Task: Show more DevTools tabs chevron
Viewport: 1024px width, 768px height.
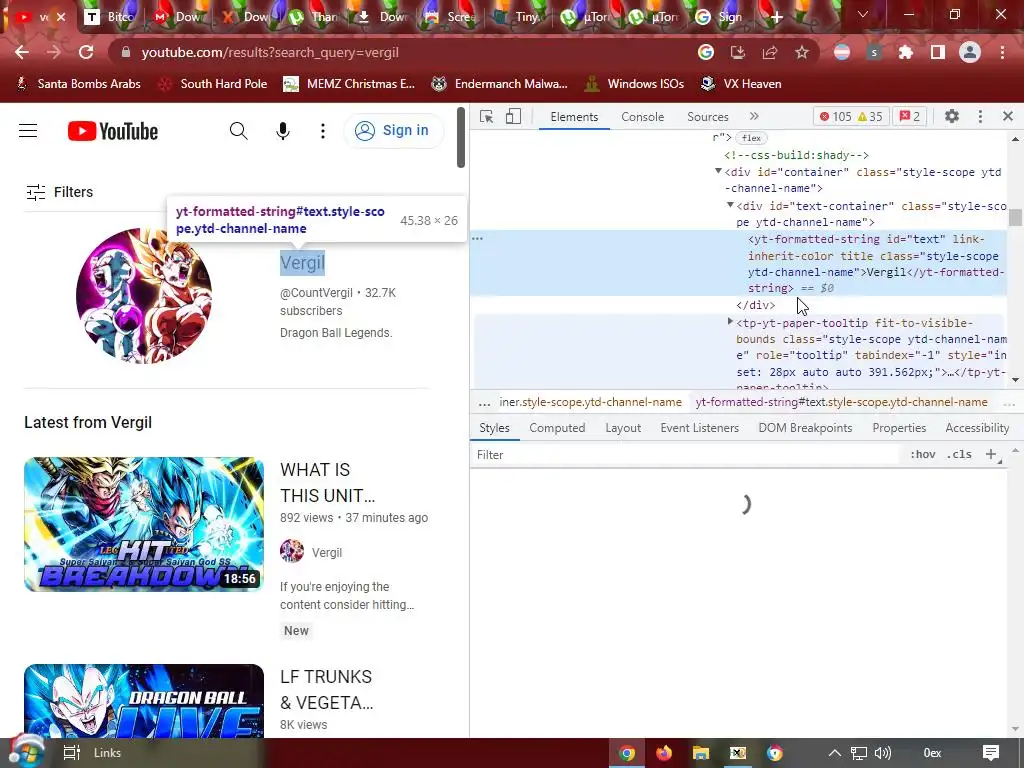Action: pyautogui.click(x=754, y=116)
